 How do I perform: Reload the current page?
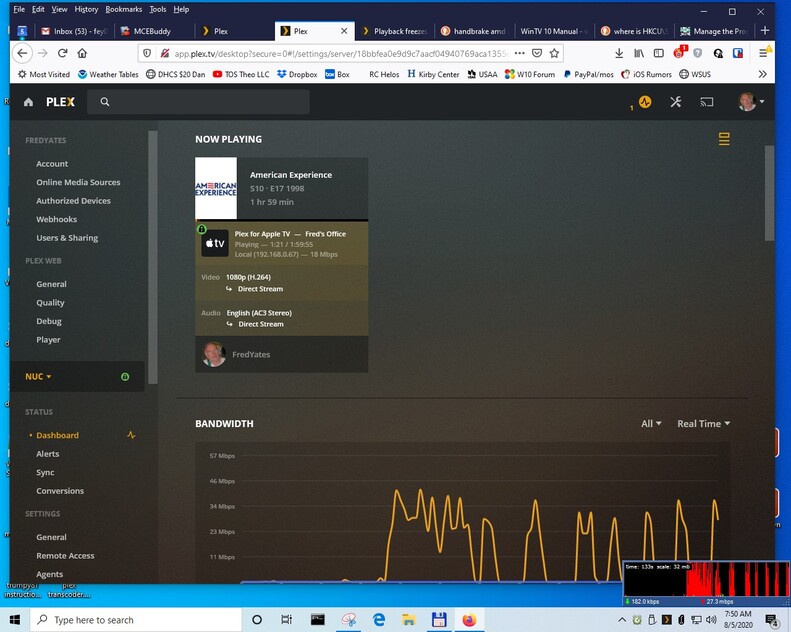coord(63,53)
